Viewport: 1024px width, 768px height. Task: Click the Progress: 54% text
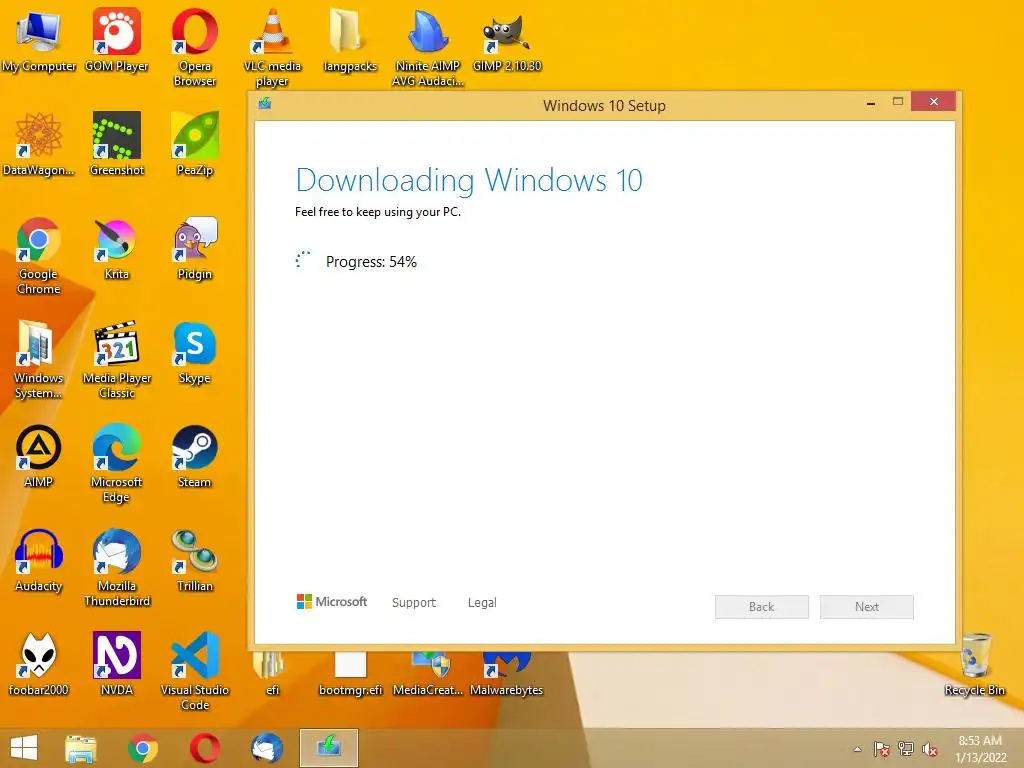371,262
